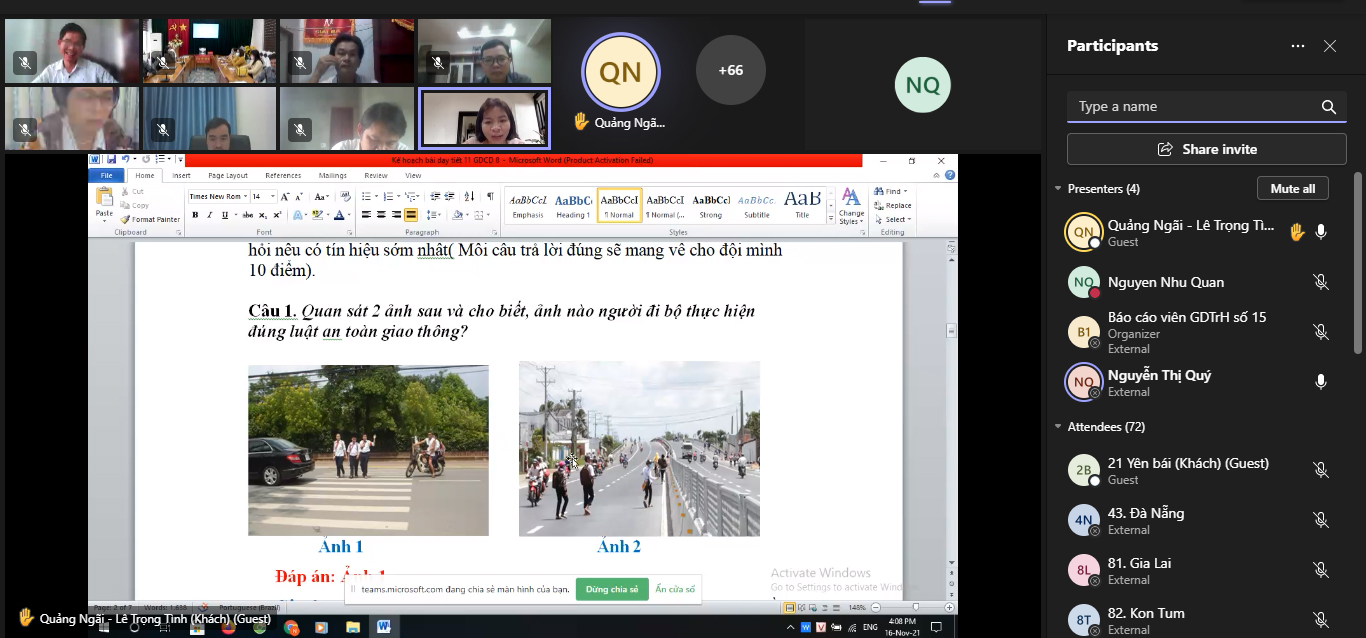Open the Select dropdown in Editing group
This screenshot has height=638, width=1366.
pos(892,219)
